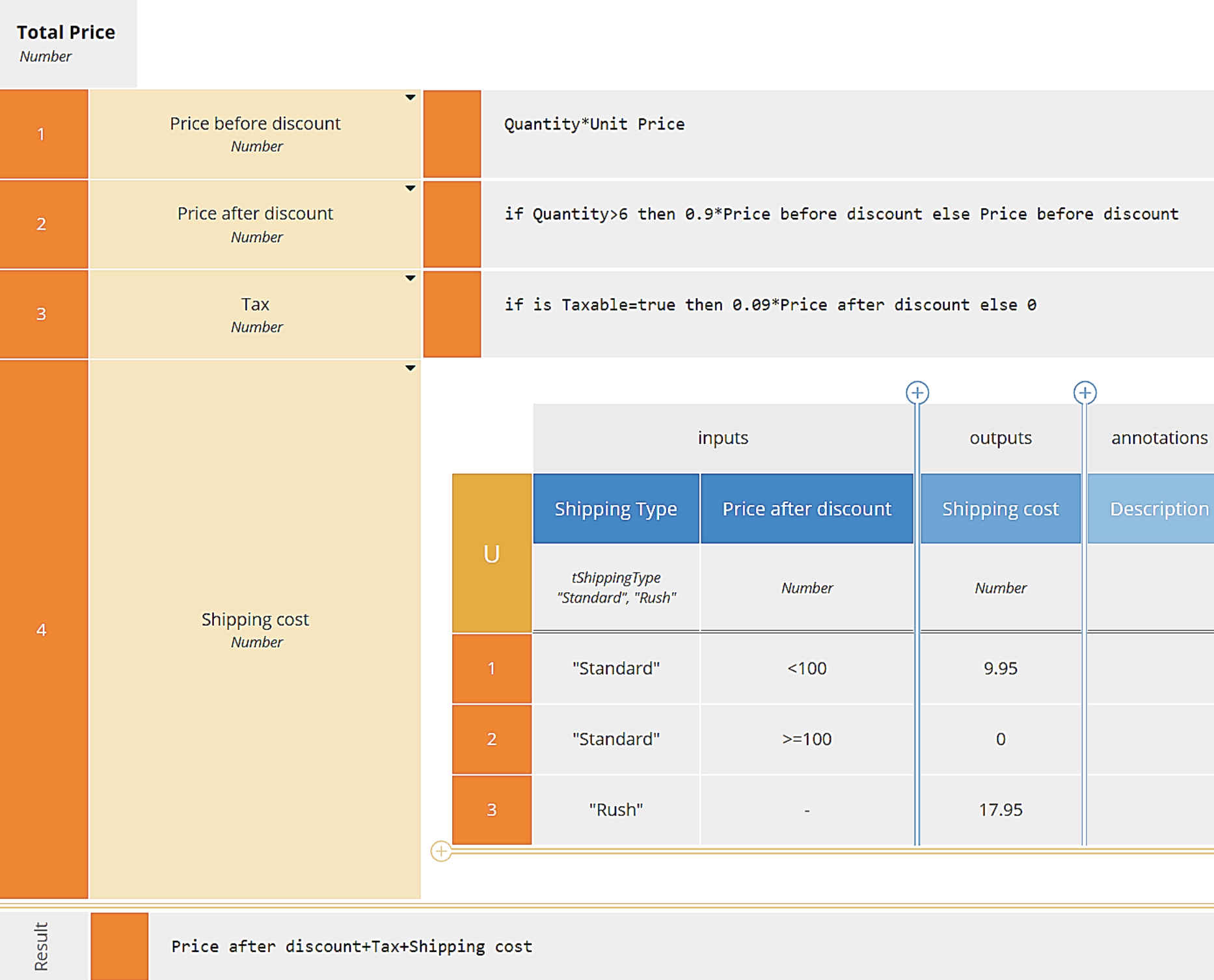This screenshot has height=980, width=1214.
Task: Click the orange swatch beside Quantity*Unit Price
Action: [x=452, y=134]
